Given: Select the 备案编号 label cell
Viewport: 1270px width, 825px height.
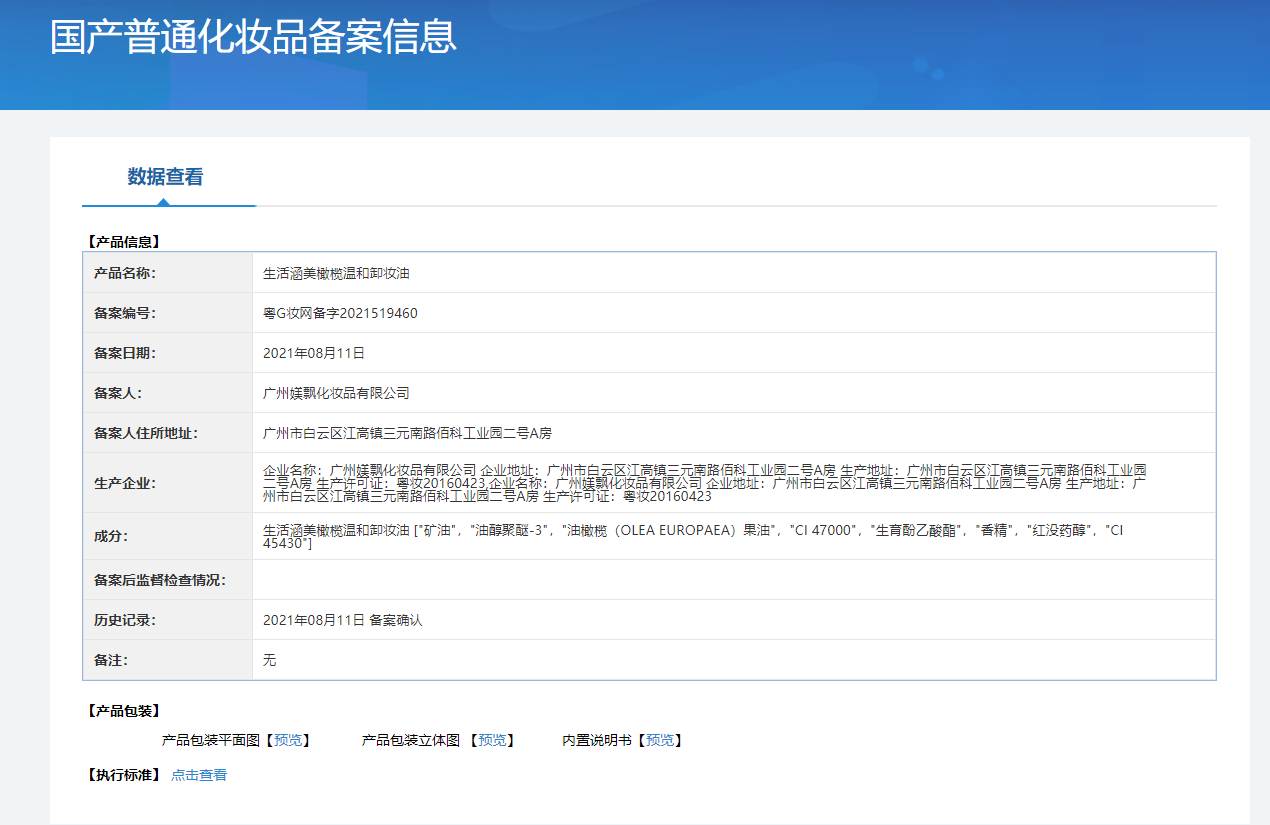Looking at the screenshot, I should [168, 313].
